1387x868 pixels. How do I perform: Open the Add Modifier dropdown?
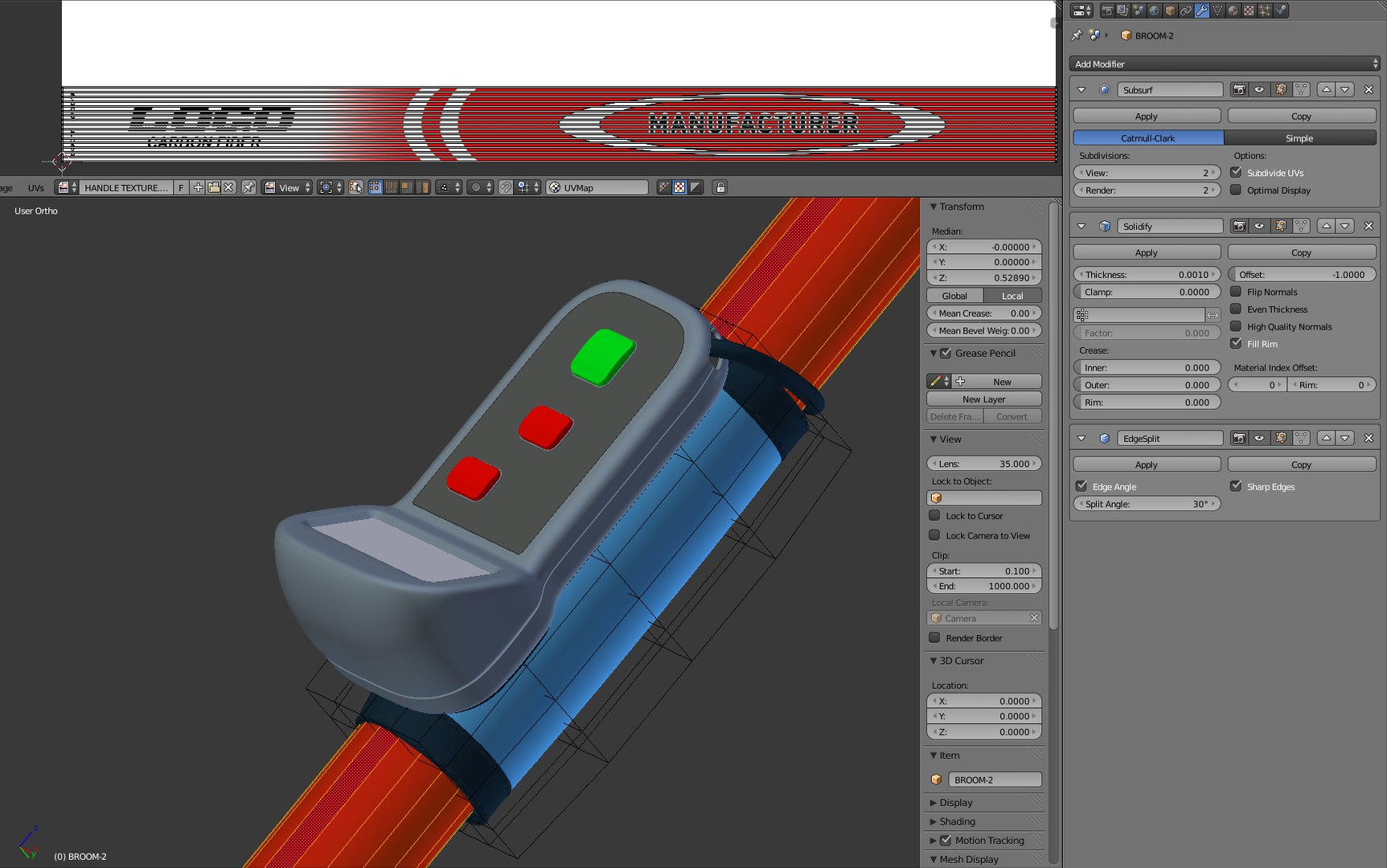coord(1225,64)
